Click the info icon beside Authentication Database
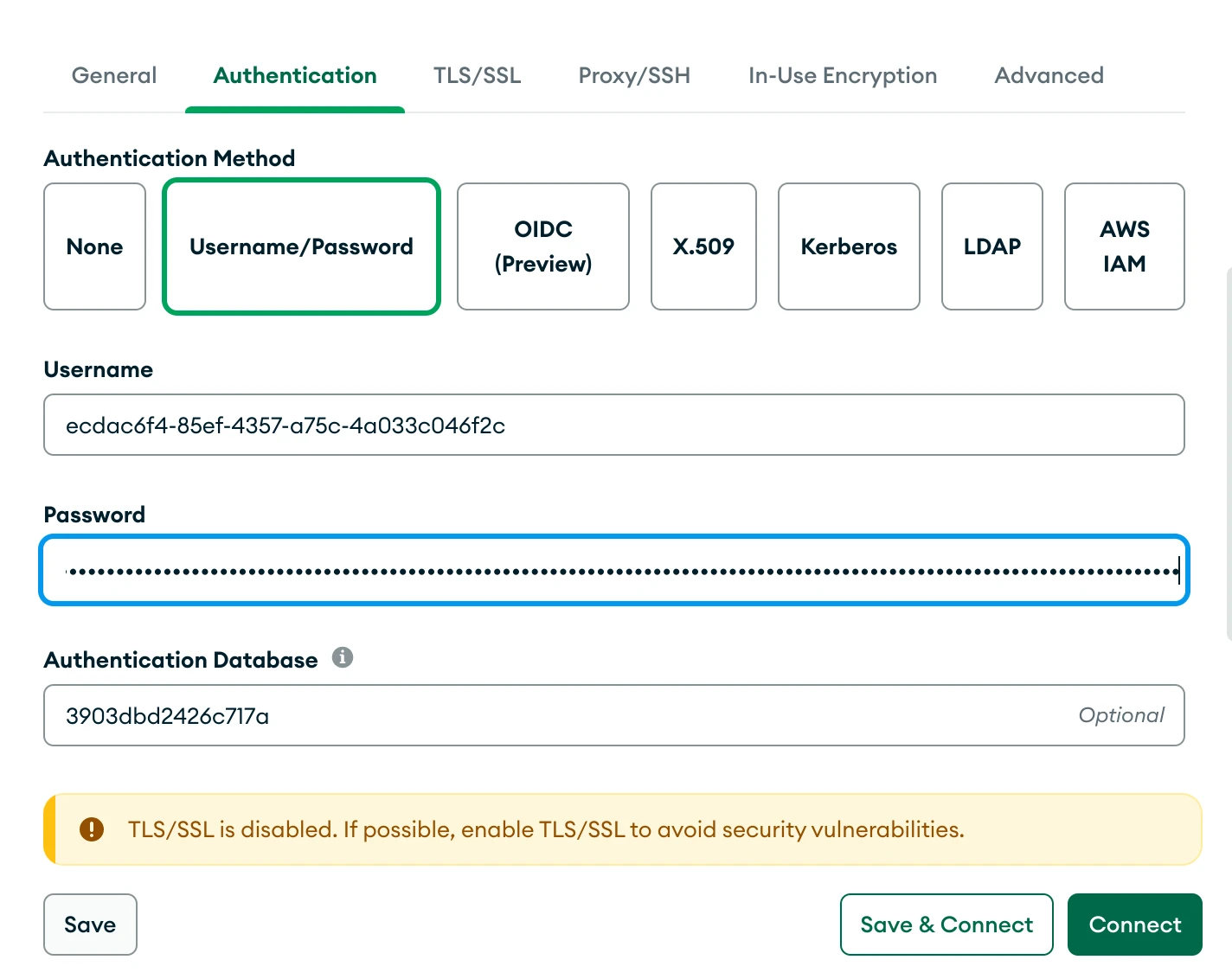The image size is (1232, 979). [343, 658]
